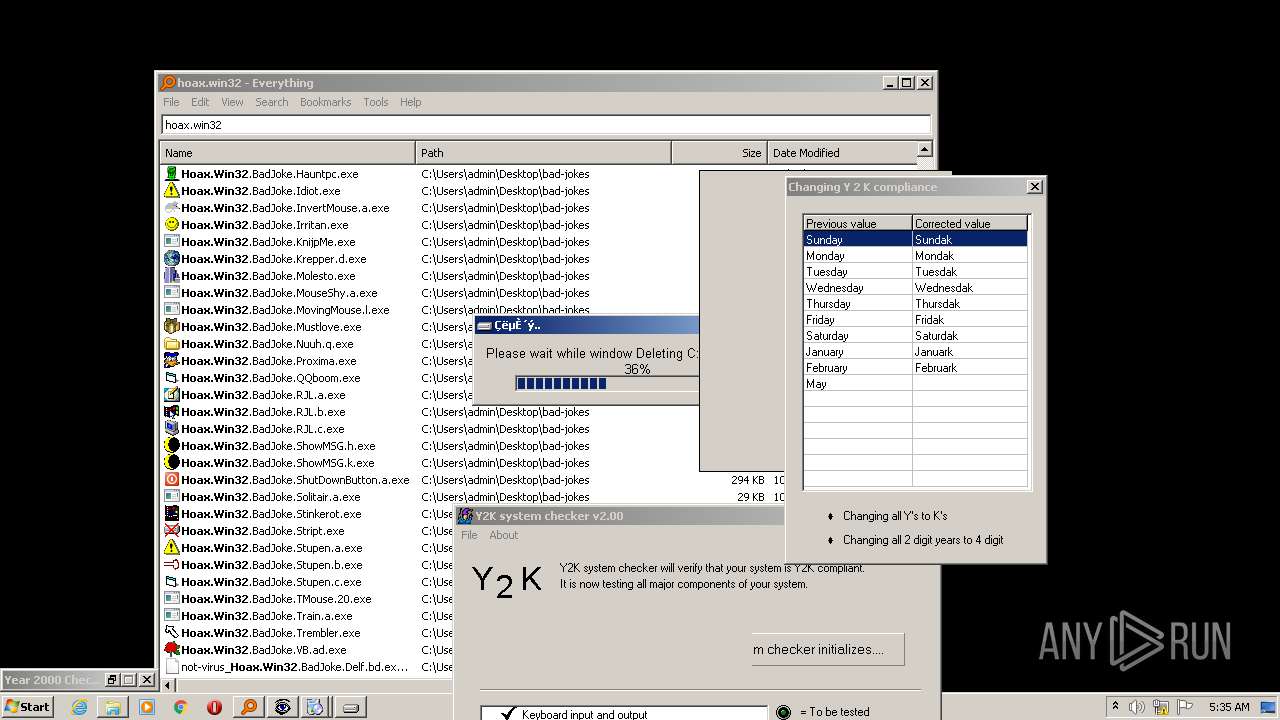Click the Mustlove.exe file icon
The image size is (1280, 720).
click(172, 327)
